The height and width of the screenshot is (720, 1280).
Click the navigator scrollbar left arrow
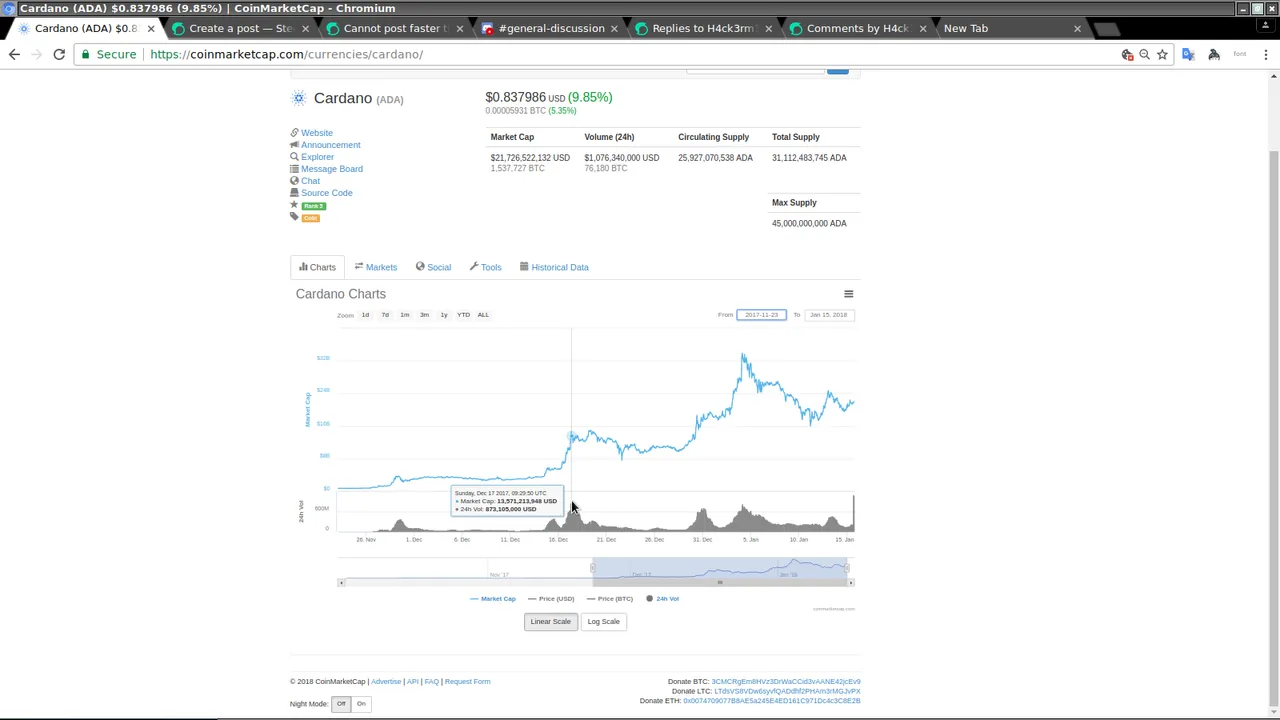click(x=341, y=583)
